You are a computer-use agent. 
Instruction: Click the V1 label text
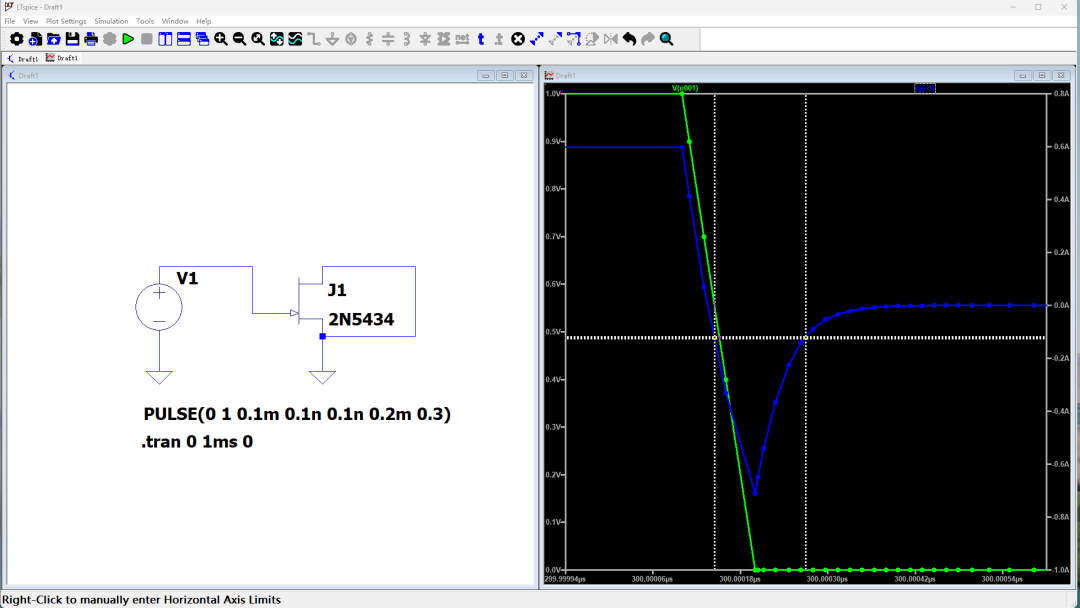tap(187, 278)
